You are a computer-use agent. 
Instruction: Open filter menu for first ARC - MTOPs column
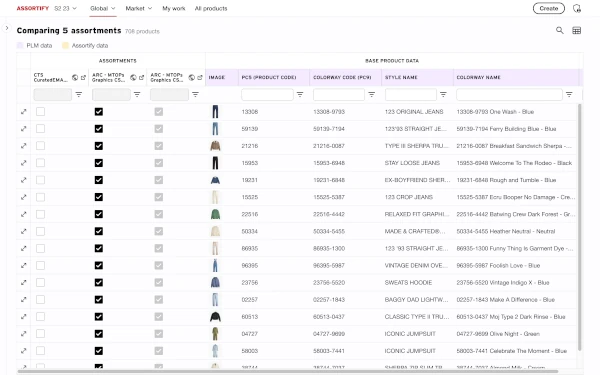click(x=137, y=95)
